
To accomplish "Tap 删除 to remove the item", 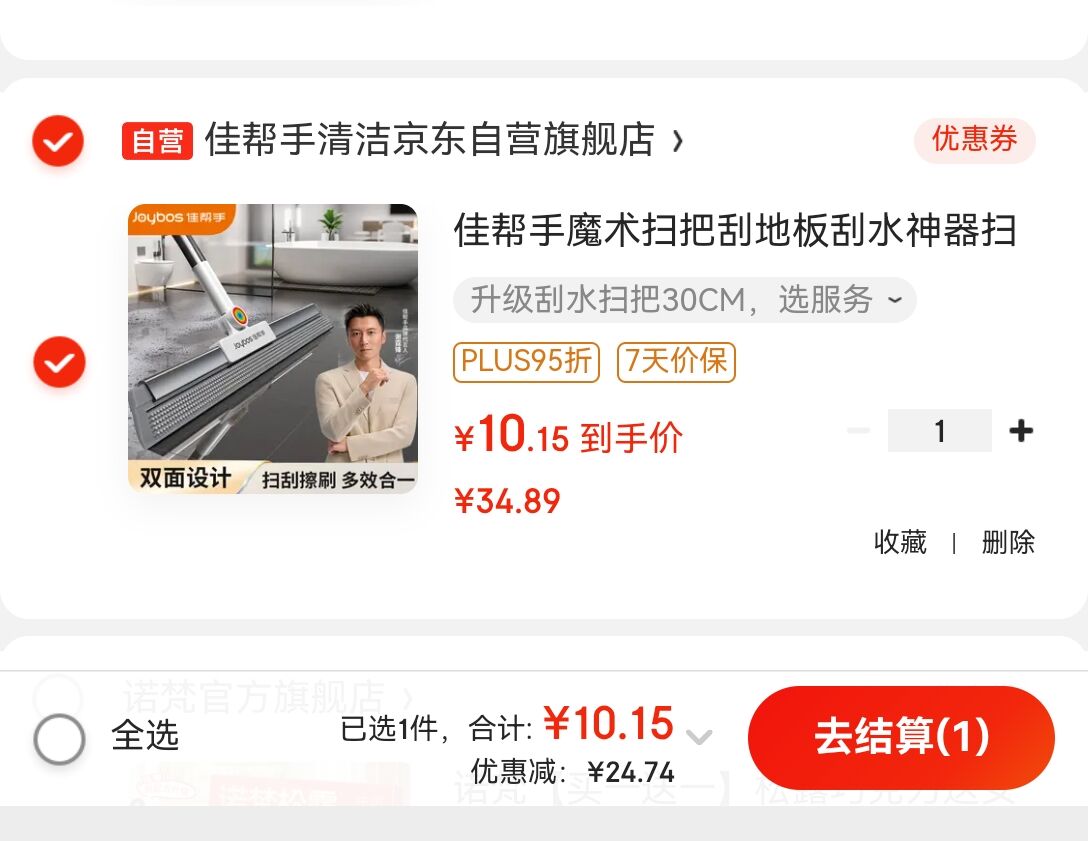I will click(x=1008, y=543).
